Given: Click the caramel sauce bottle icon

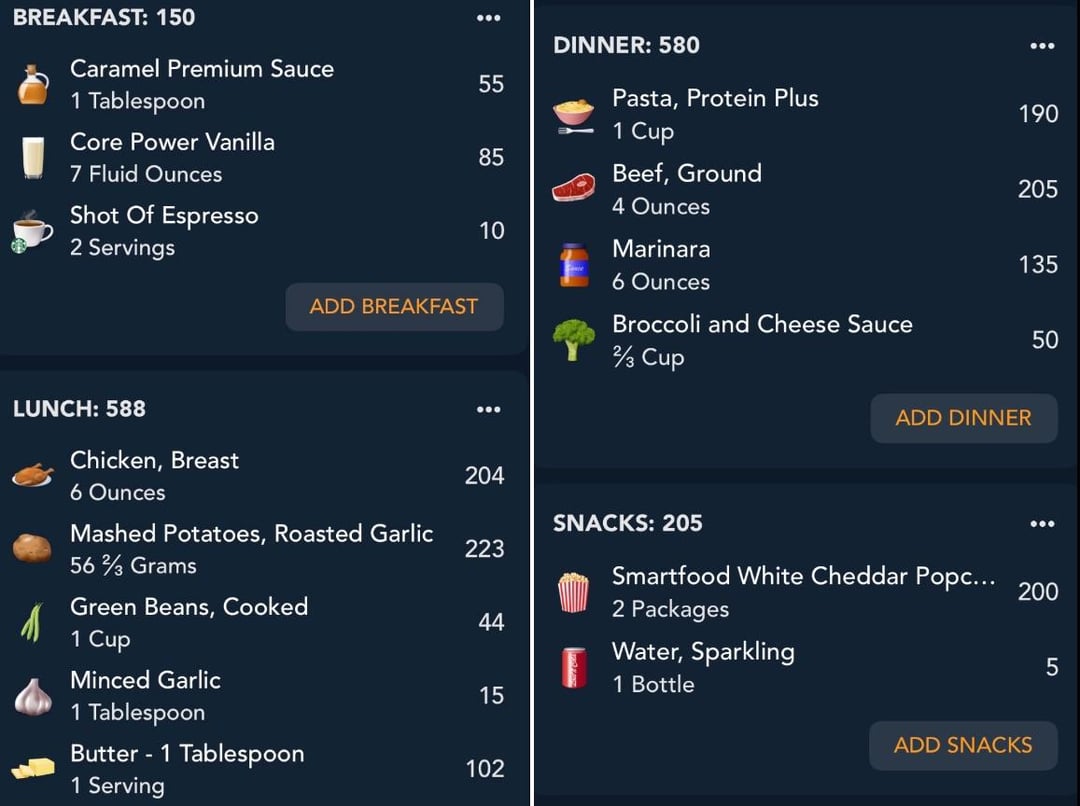Looking at the screenshot, I should [33, 85].
